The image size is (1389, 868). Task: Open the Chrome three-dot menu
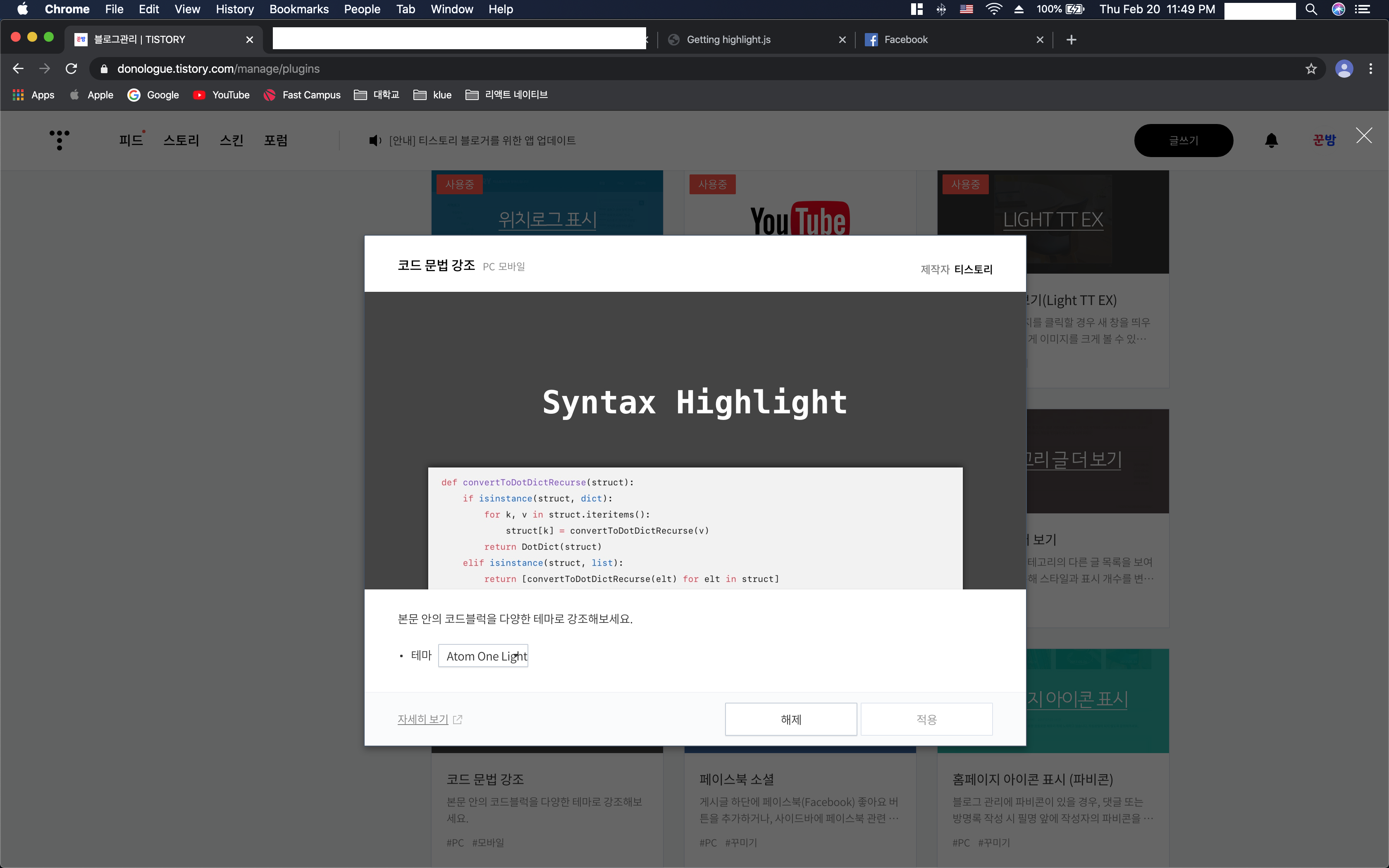(x=1371, y=69)
